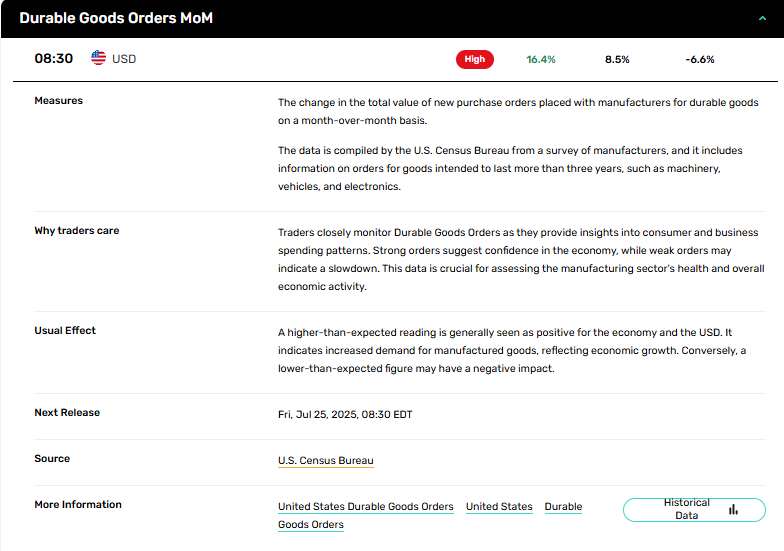Screen dimensions: 784x551
Task: Click the More Information label
Action: pos(78,505)
